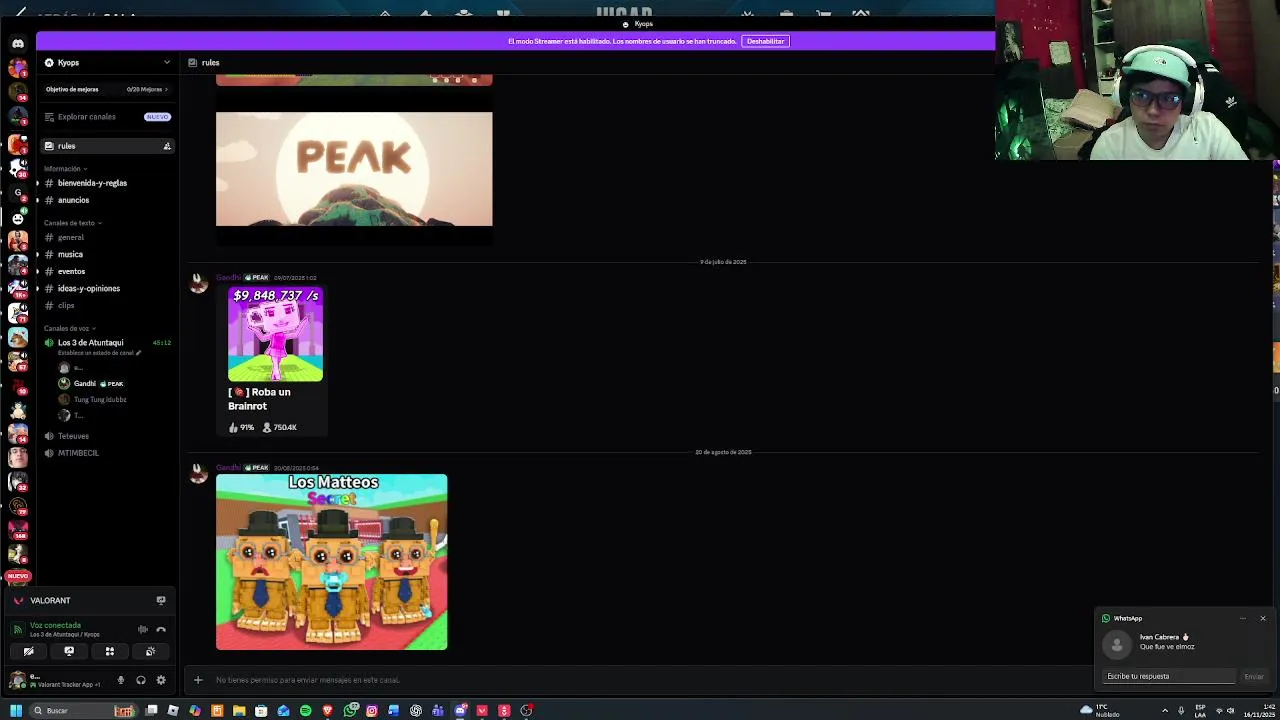Toggle camera in voice panel
Viewport: 1280px width, 720px height.
point(28,651)
